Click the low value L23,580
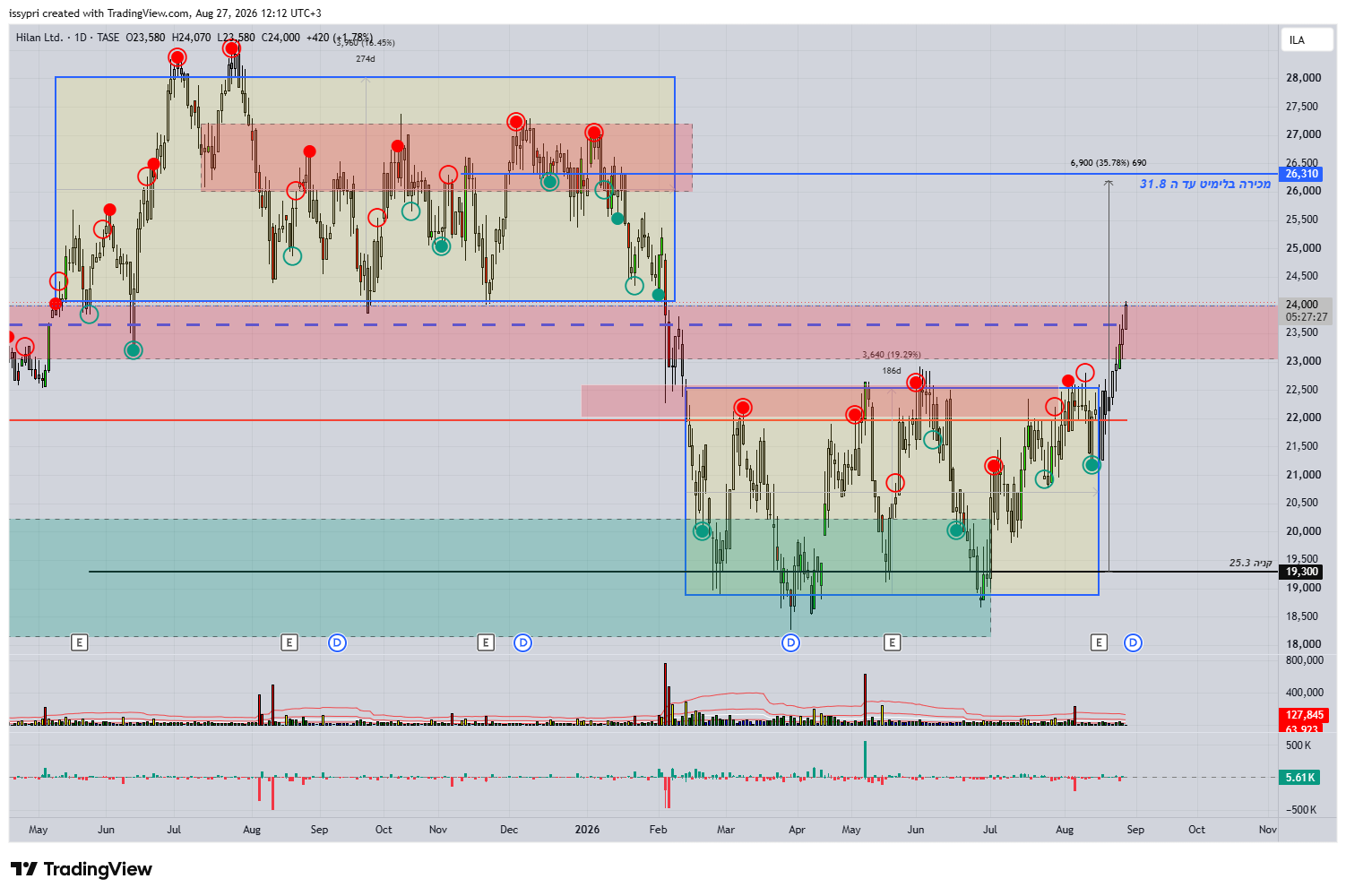Viewport: 1346px width, 896px height. (x=236, y=38)
